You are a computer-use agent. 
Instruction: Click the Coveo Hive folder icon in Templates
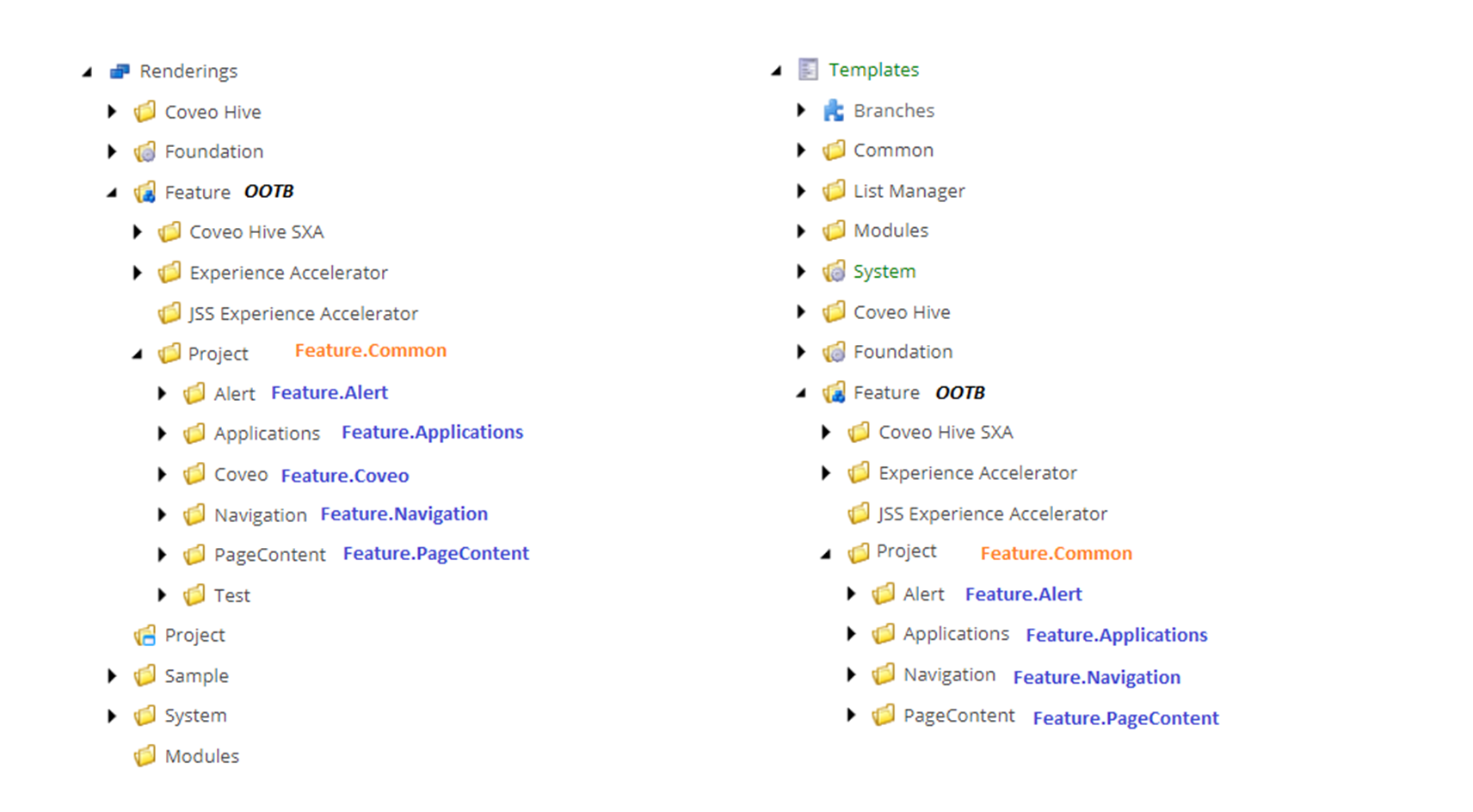click(833, 311)
